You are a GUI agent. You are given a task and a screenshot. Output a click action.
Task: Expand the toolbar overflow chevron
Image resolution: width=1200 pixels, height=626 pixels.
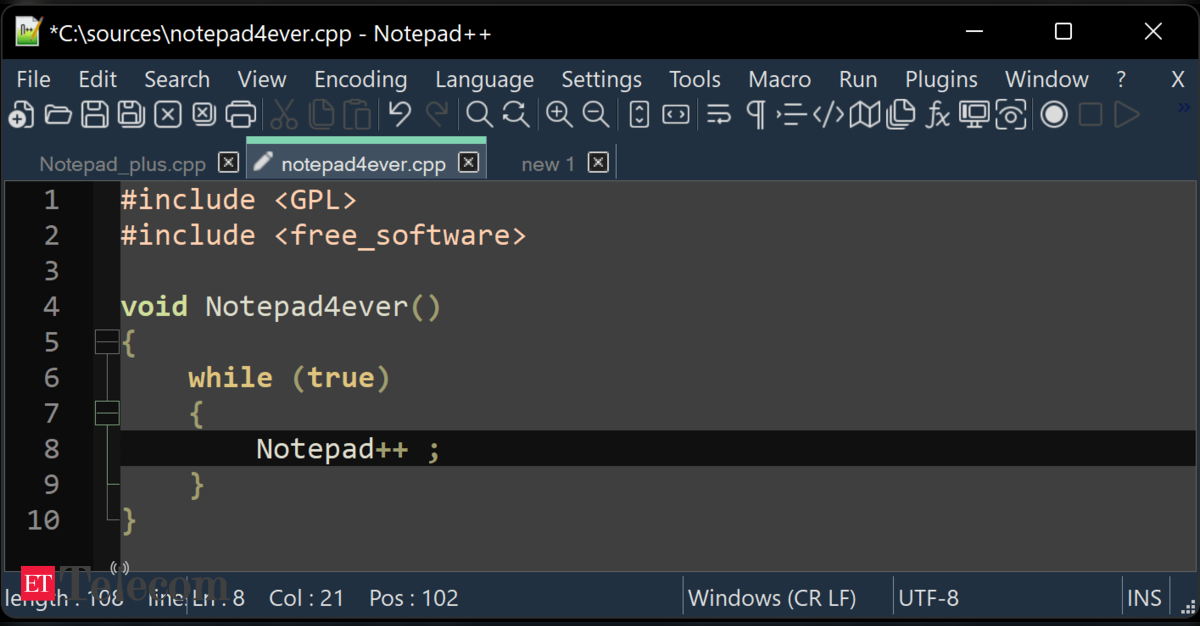(x=1185, y=107)
